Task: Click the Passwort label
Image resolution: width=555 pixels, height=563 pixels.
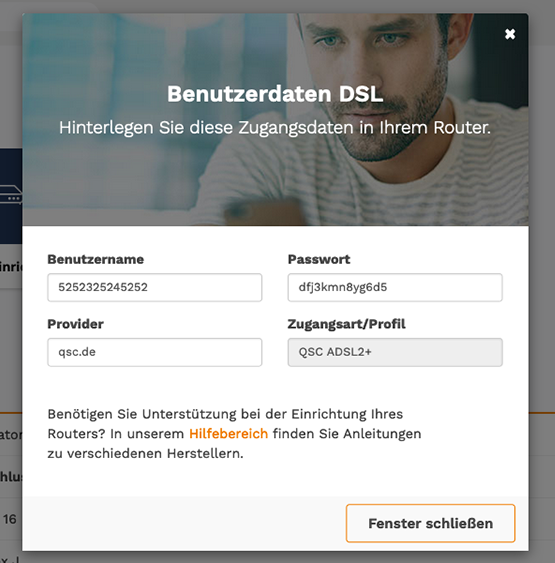Action: 319,259
